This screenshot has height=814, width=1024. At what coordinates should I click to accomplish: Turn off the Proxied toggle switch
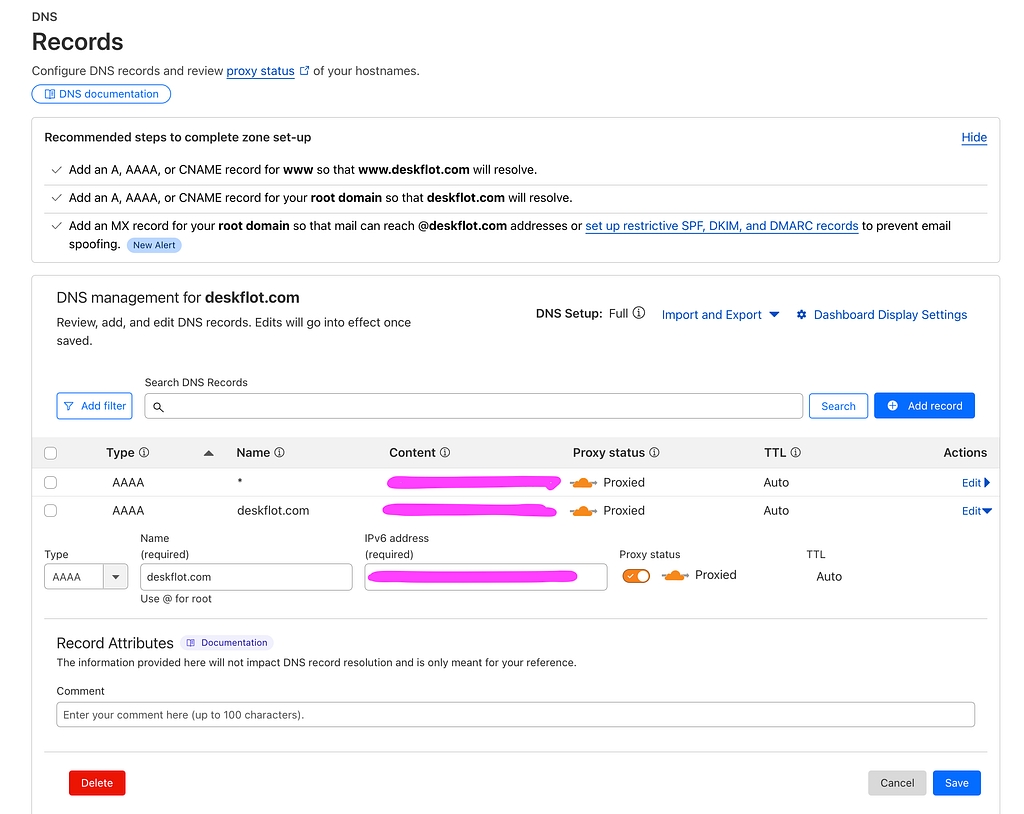[x=636, y=576]
